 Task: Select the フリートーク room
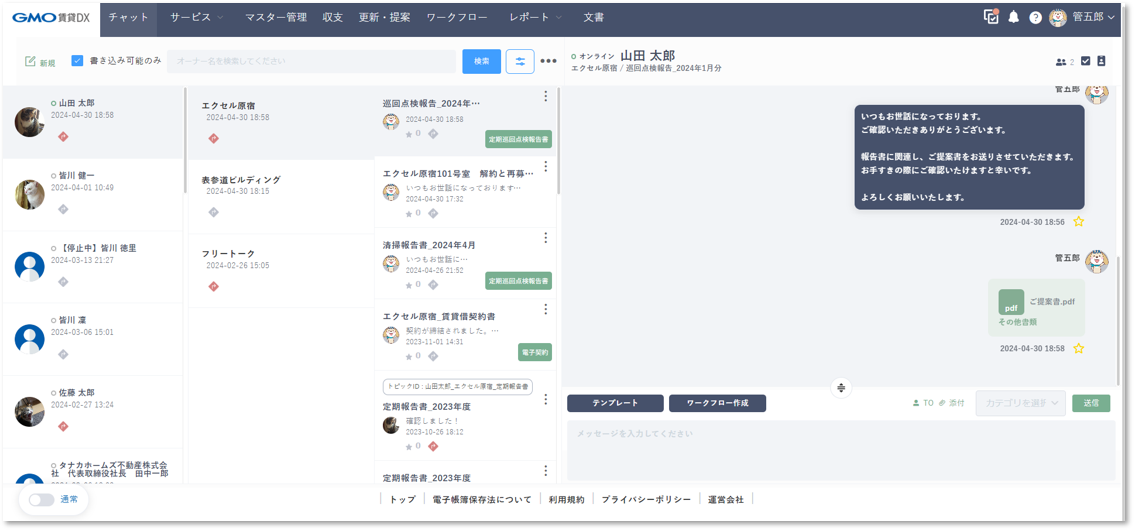[281, 270]
